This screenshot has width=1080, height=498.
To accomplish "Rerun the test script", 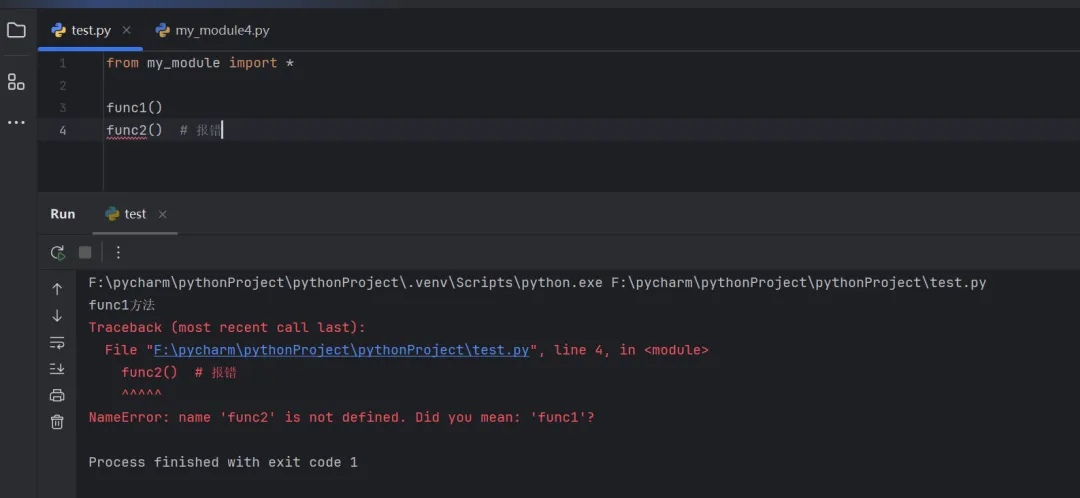I will pyautogui.click(x=58, y=253).
